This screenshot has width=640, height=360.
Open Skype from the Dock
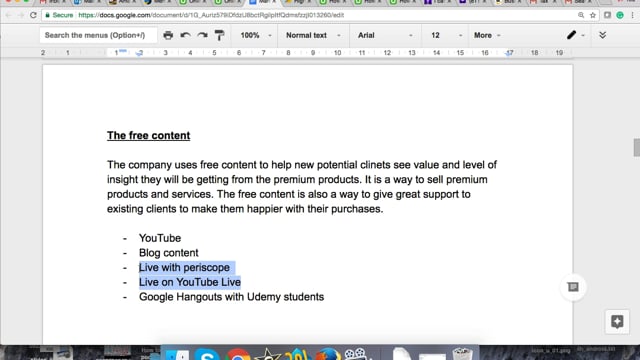pos(207,354)
